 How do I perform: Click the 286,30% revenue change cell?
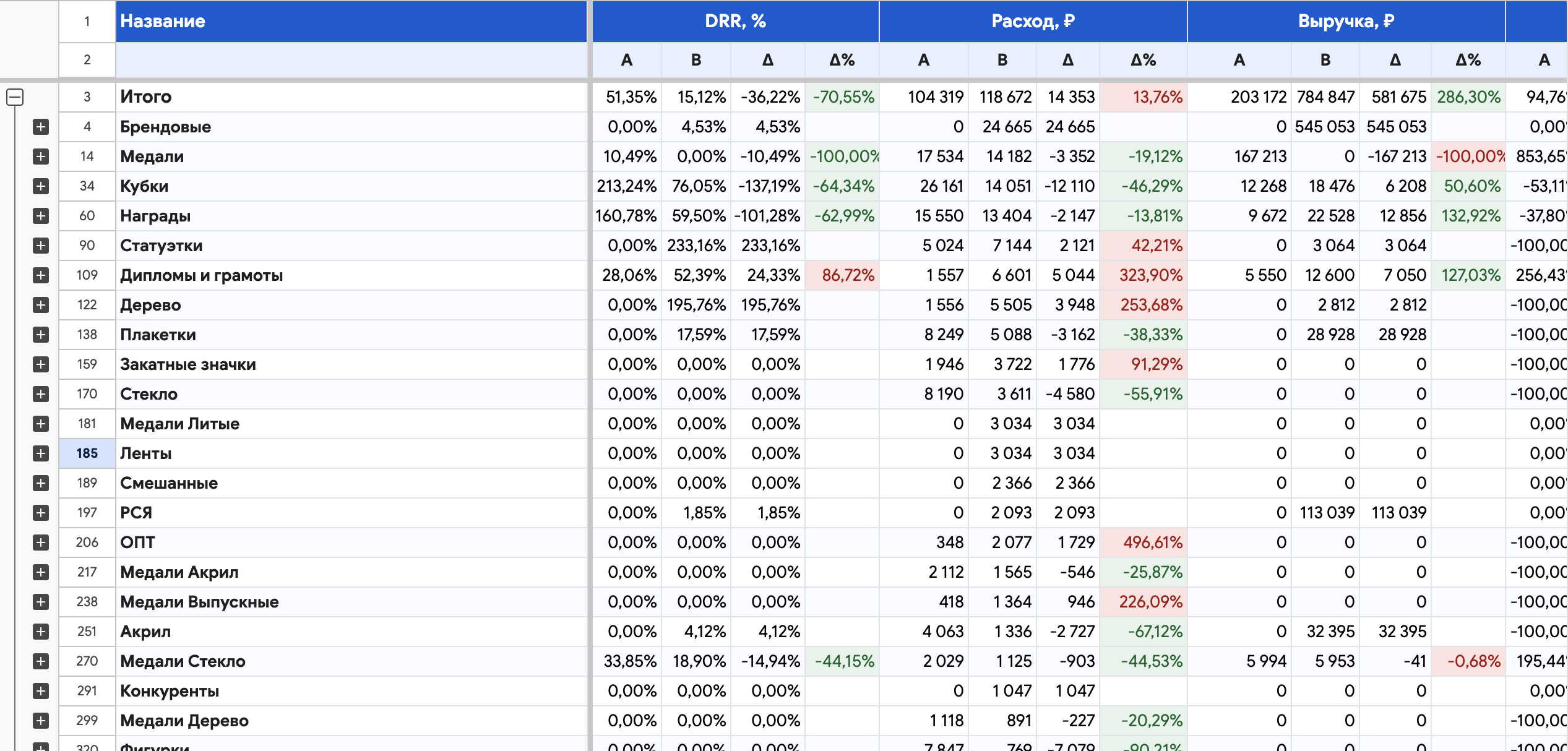[1468, 97]
